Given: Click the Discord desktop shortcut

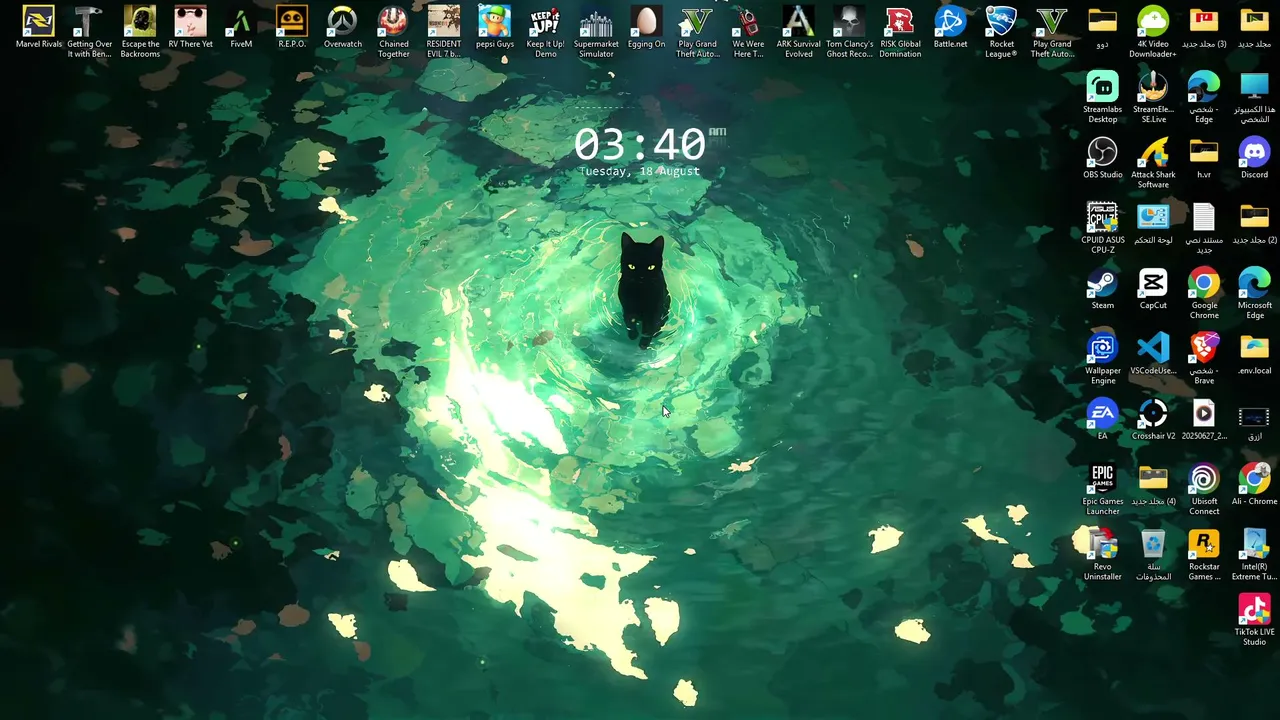Looking at the screenshot, I should (x=1254, y=159).
